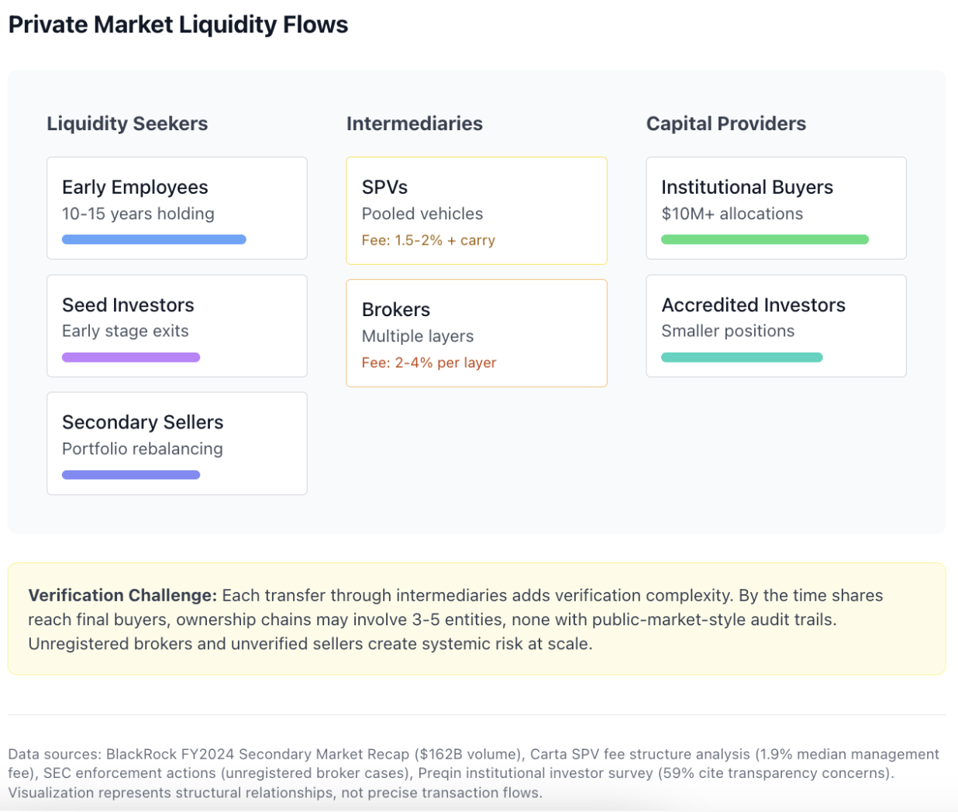958x812 pixels.
Task: Click the Verification Challenge callout box
Action: click(x=476, y=619)
